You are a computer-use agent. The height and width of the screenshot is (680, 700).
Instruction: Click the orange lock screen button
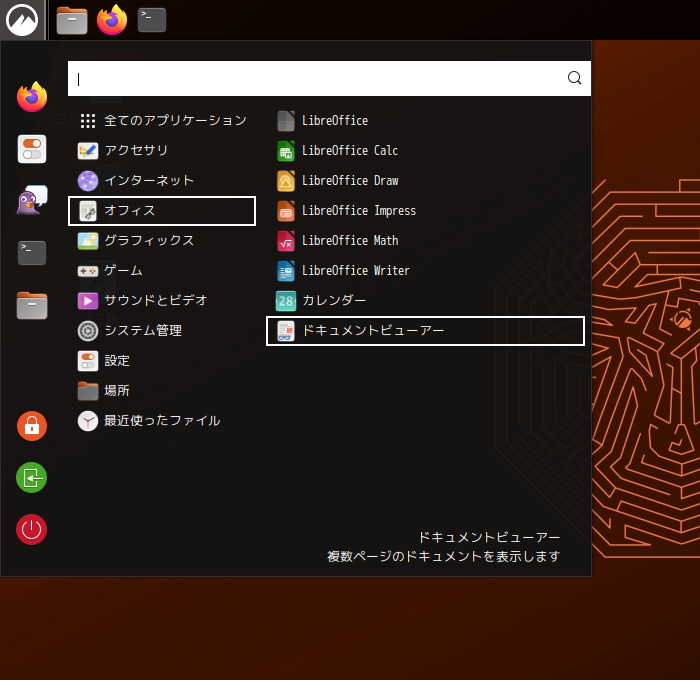click(32, 426)
